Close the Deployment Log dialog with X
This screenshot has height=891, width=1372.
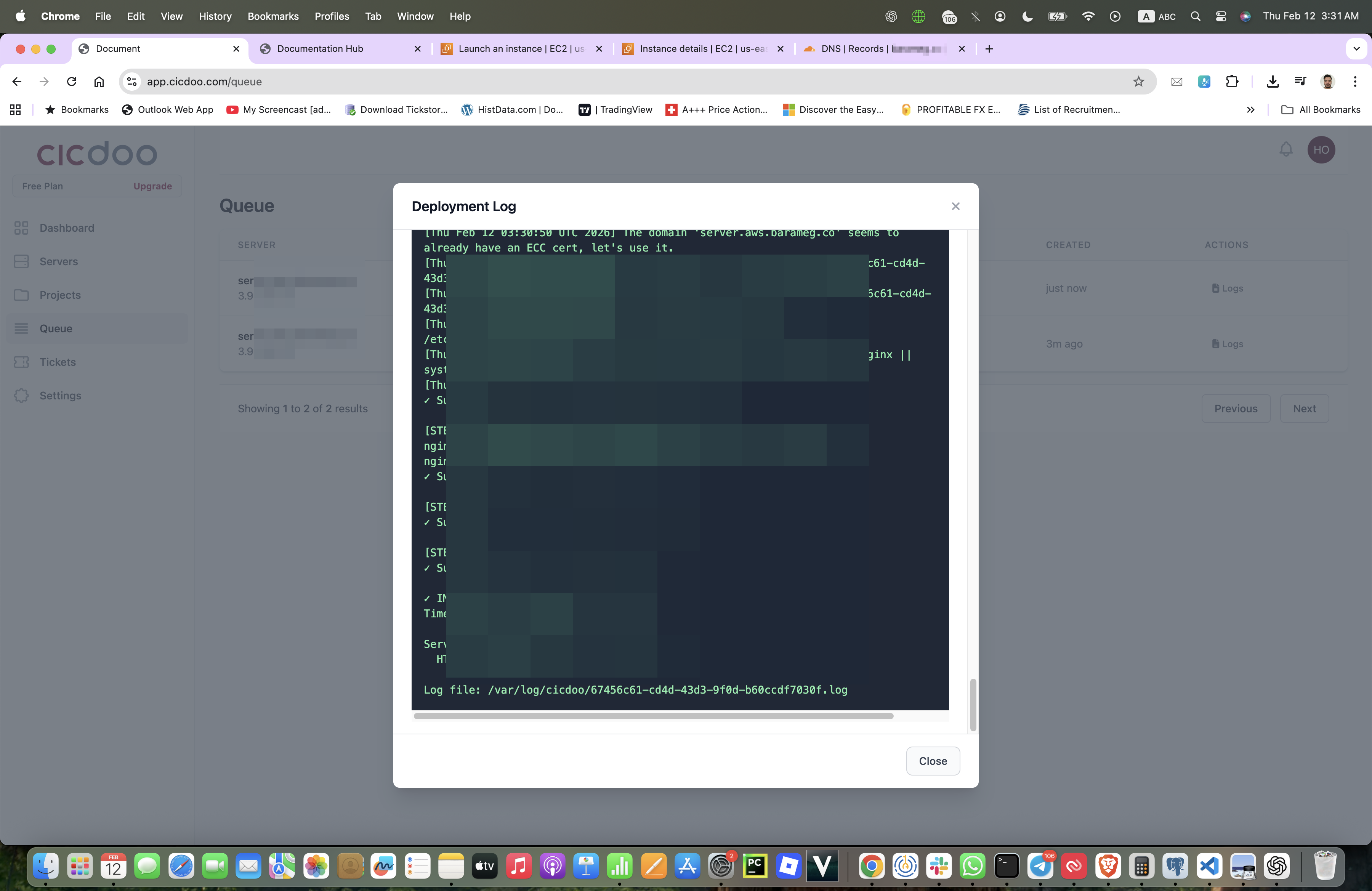(x=955, y=206)
